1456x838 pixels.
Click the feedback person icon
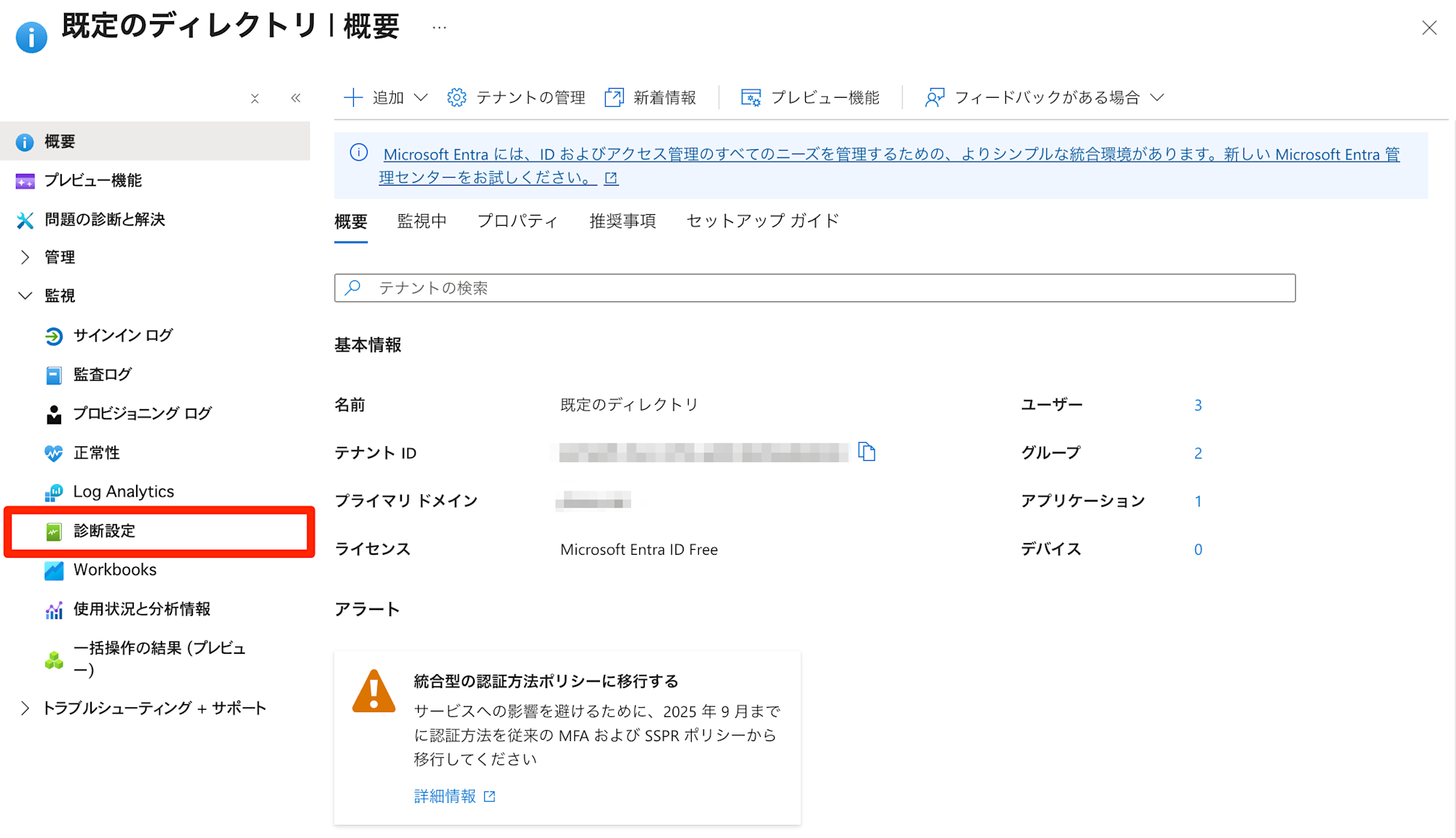point(935,98)
